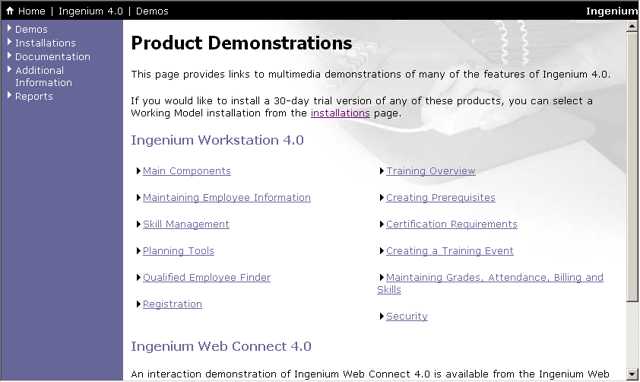640x382 pixels.
Task: Click bullet arrow beside Maintaining Grades link
Action: click(x=382, y=277)
